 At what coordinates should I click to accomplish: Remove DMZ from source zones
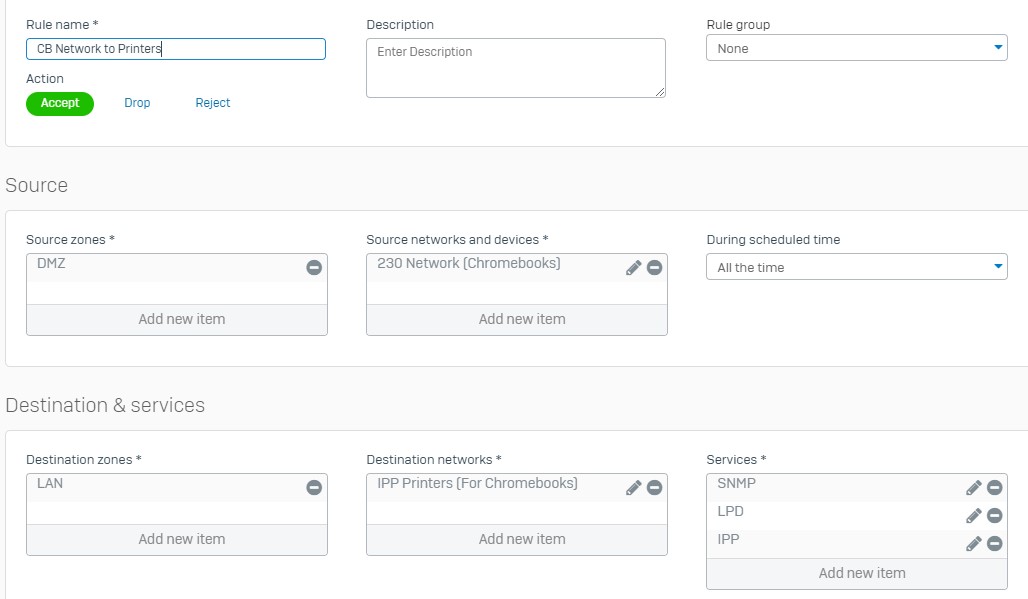(314, 268)
